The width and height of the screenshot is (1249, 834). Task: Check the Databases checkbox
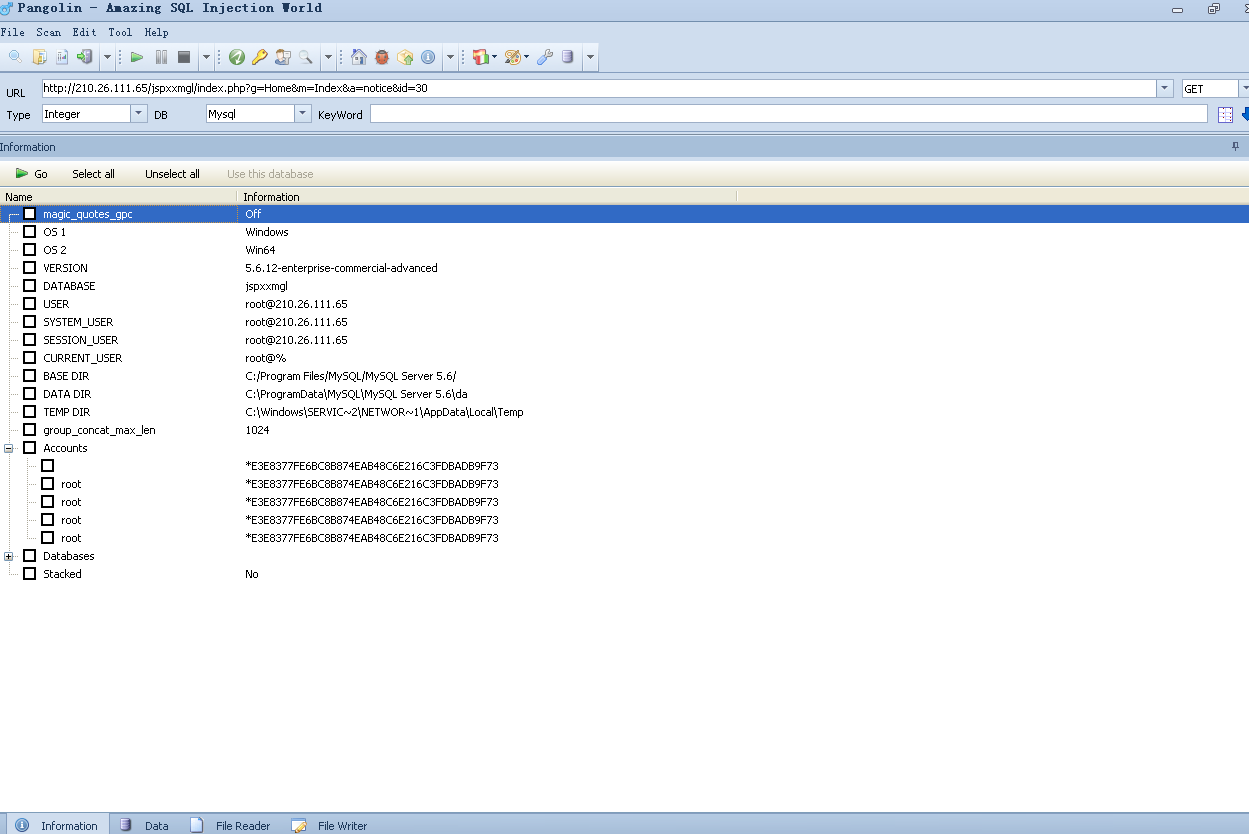(x=29, y=556)
